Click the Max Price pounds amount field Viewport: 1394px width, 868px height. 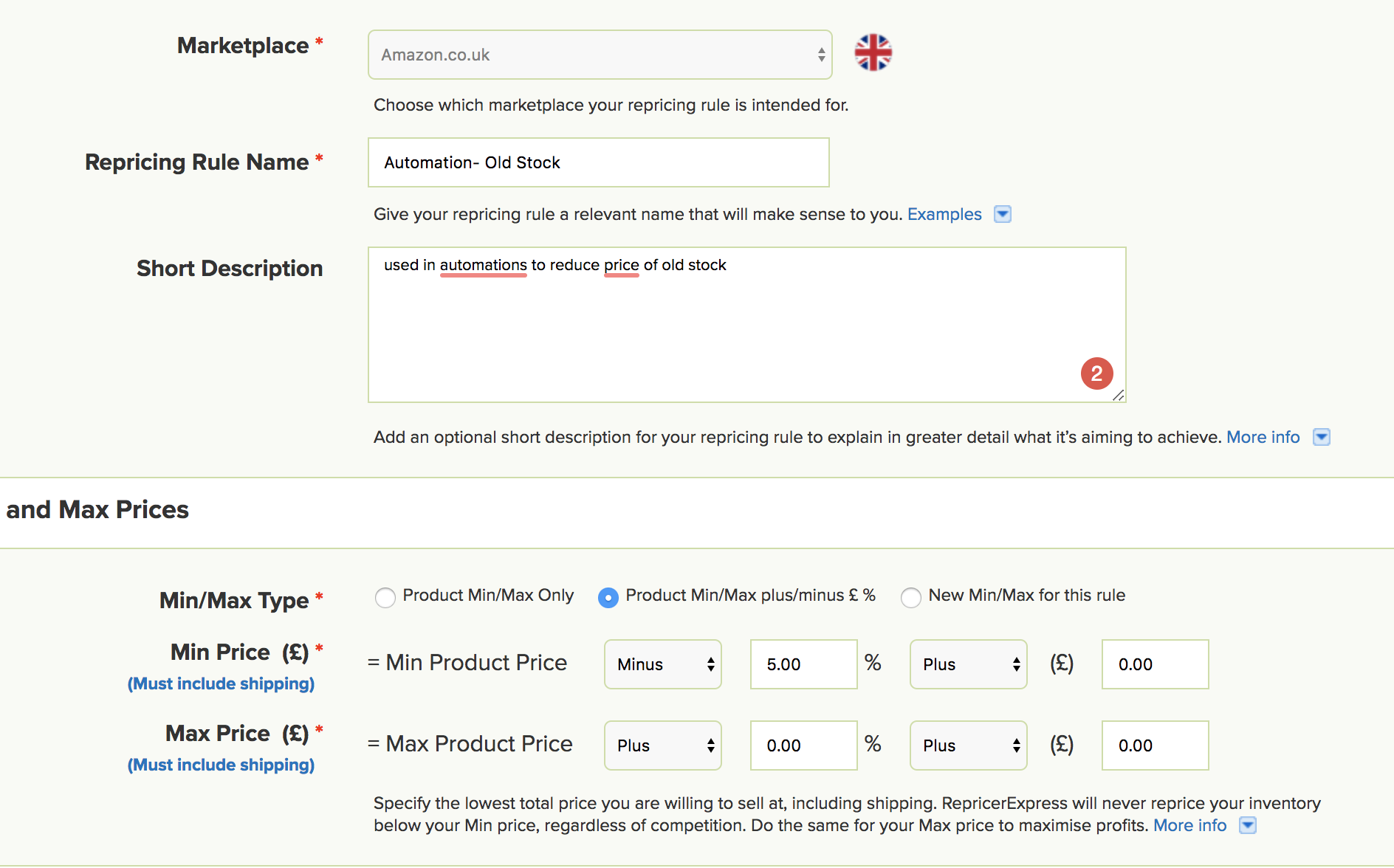coord(1155,745)
